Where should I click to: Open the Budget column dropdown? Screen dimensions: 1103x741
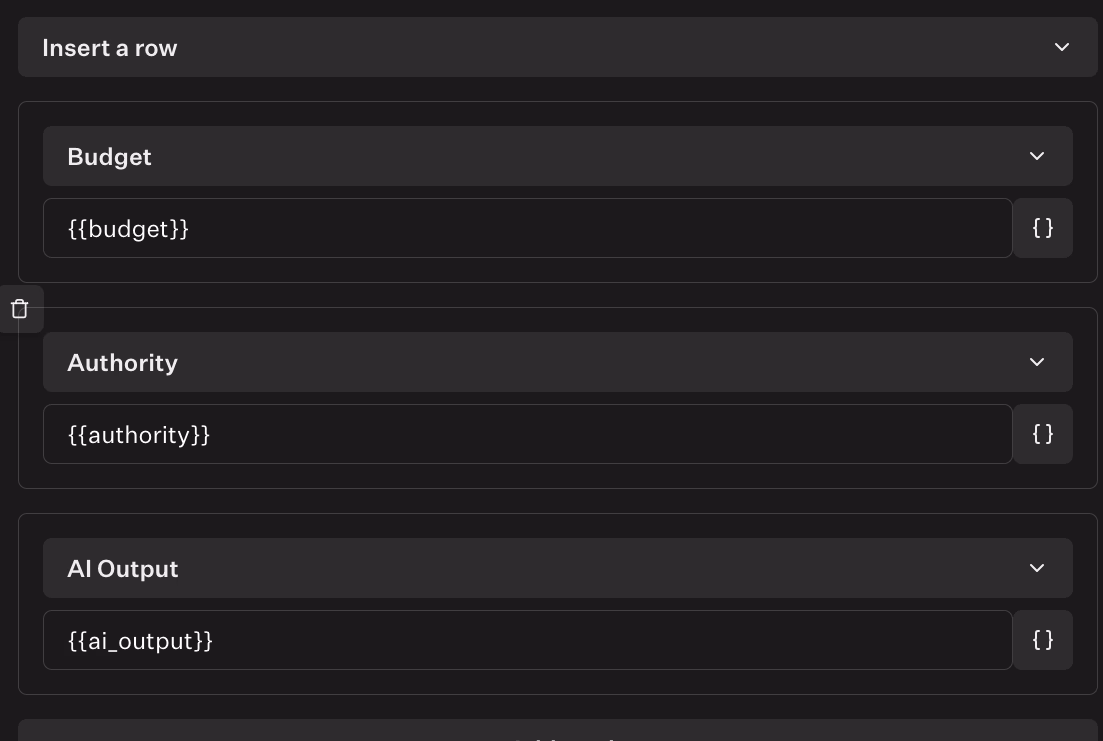557,156
